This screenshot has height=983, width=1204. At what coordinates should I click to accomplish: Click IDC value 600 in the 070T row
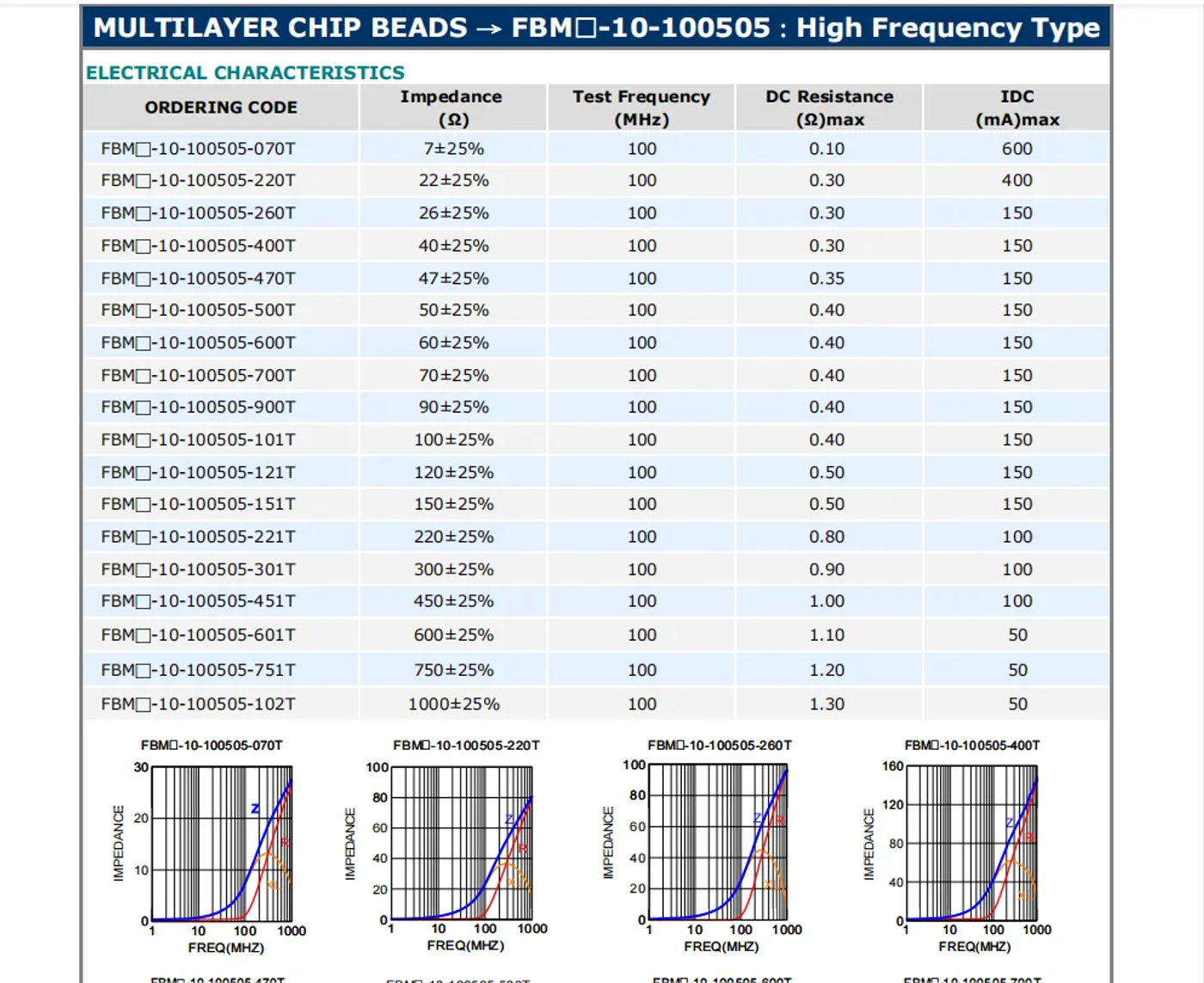click(x=1017, y=149)
